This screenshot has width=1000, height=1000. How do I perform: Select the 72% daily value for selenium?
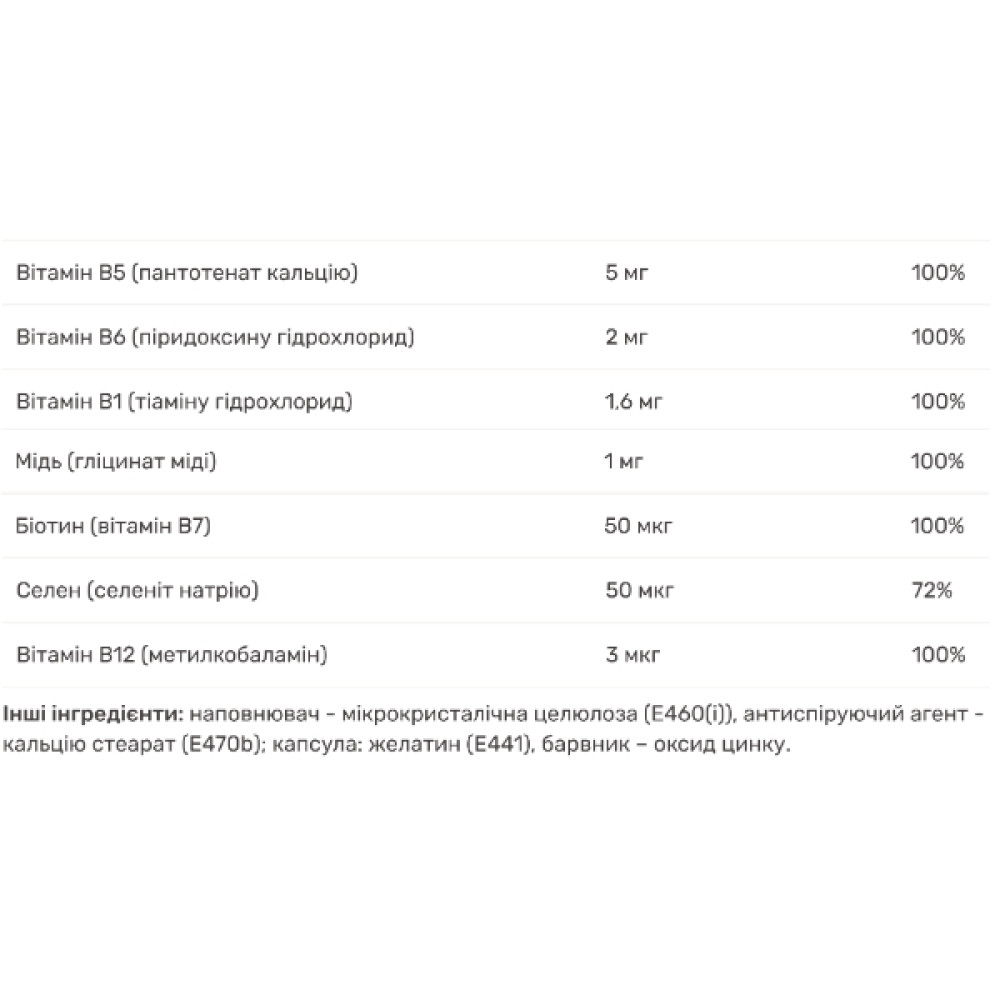932,591
